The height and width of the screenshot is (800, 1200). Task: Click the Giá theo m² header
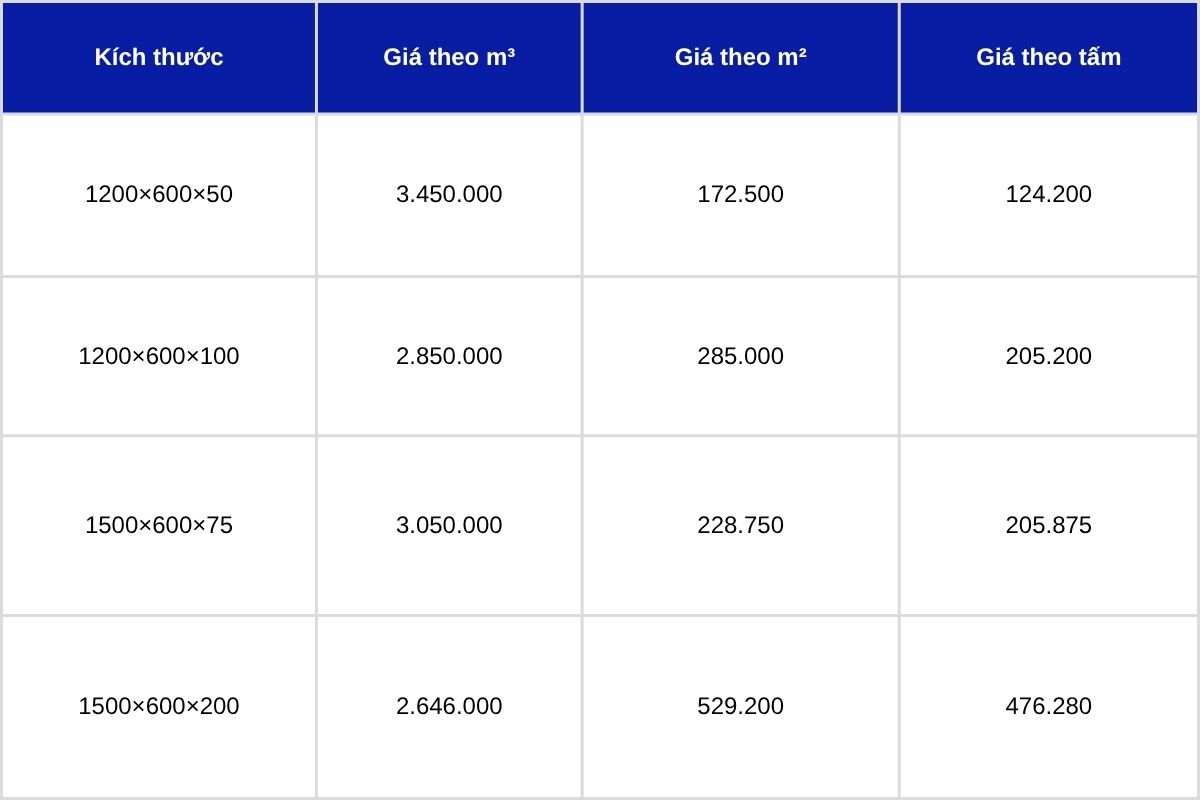click(741, 57)
